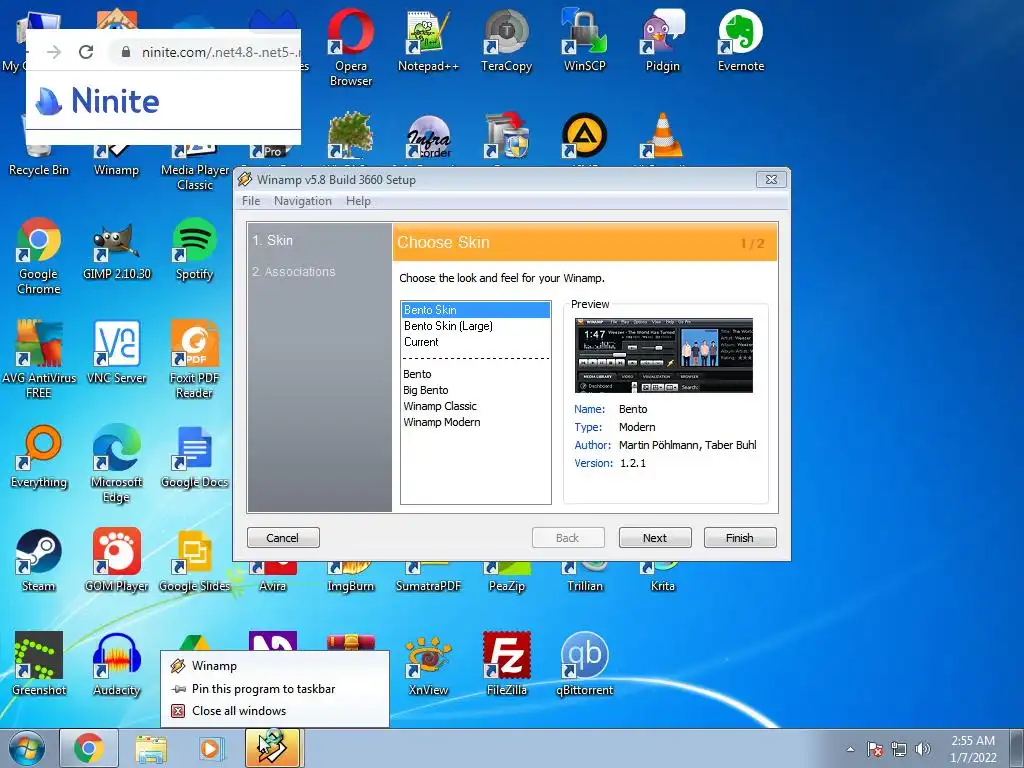Open the File menu in Winamp Setup
1024x768 pixels.
click(x=251, y=201)
